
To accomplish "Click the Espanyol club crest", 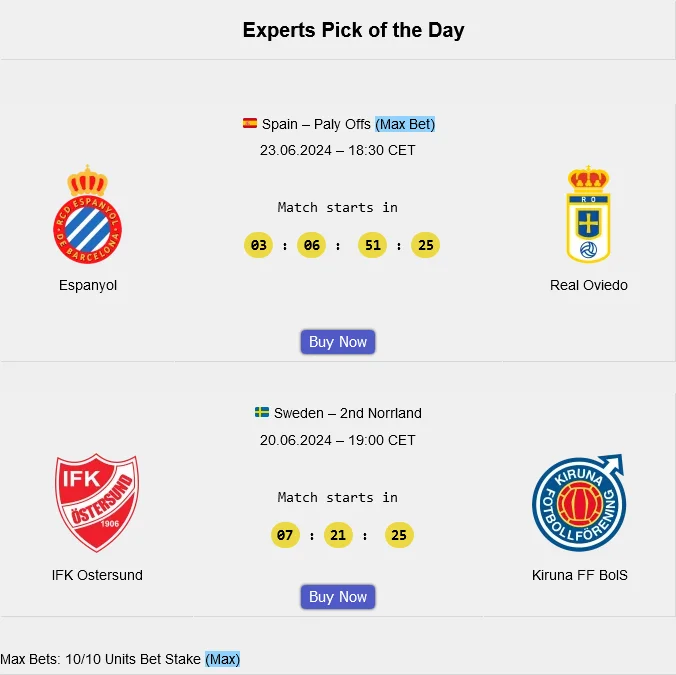I will tap(88, 215).
